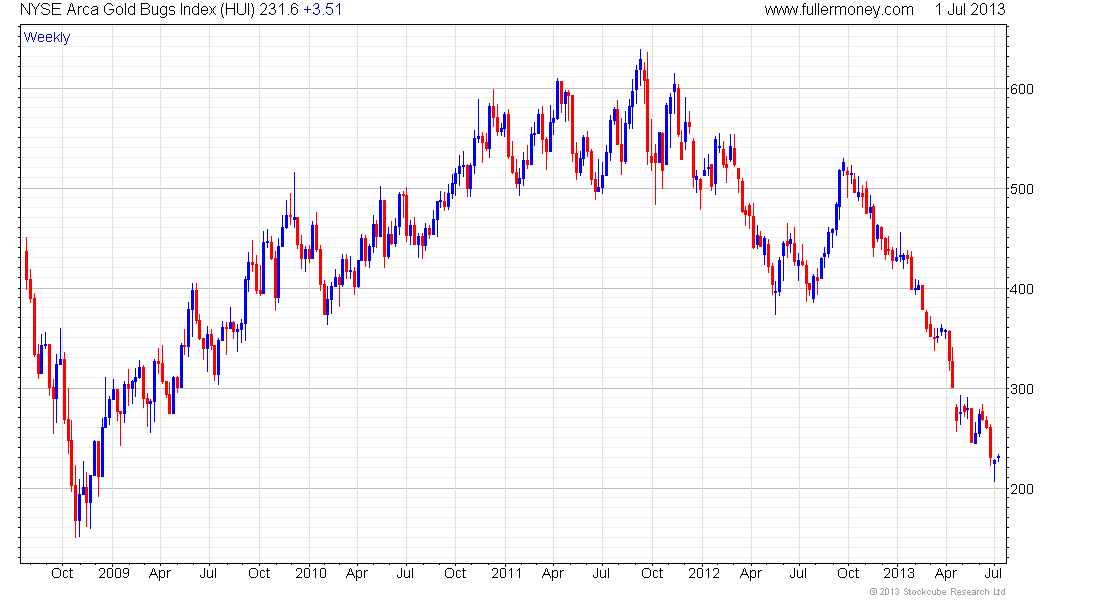Click the 200 price axis label
The width and height of the screenshot is (1100, 600).
tap(1021, 489)
